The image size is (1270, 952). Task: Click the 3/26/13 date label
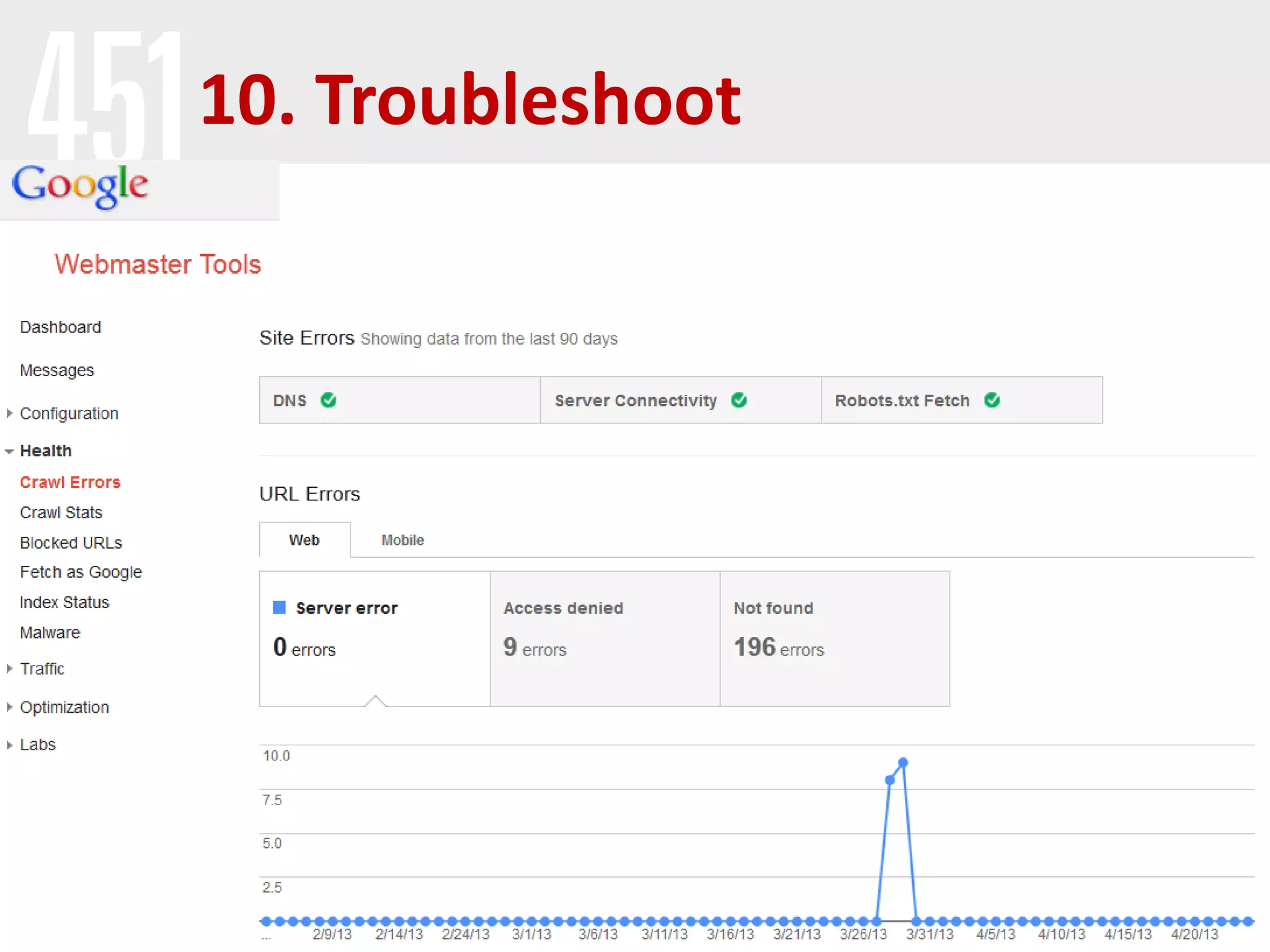863,935
